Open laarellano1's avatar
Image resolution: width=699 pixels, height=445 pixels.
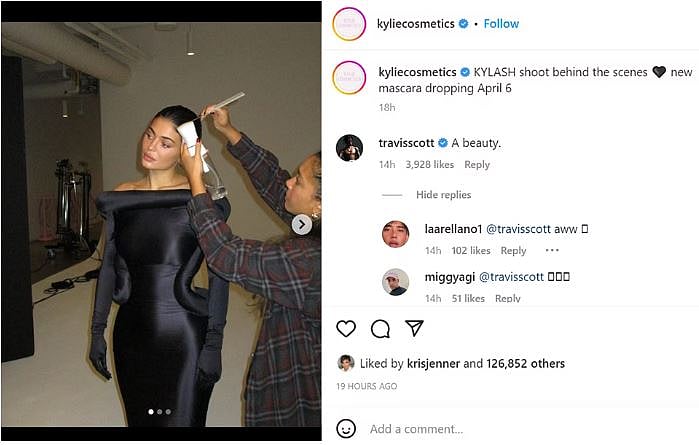395,234
